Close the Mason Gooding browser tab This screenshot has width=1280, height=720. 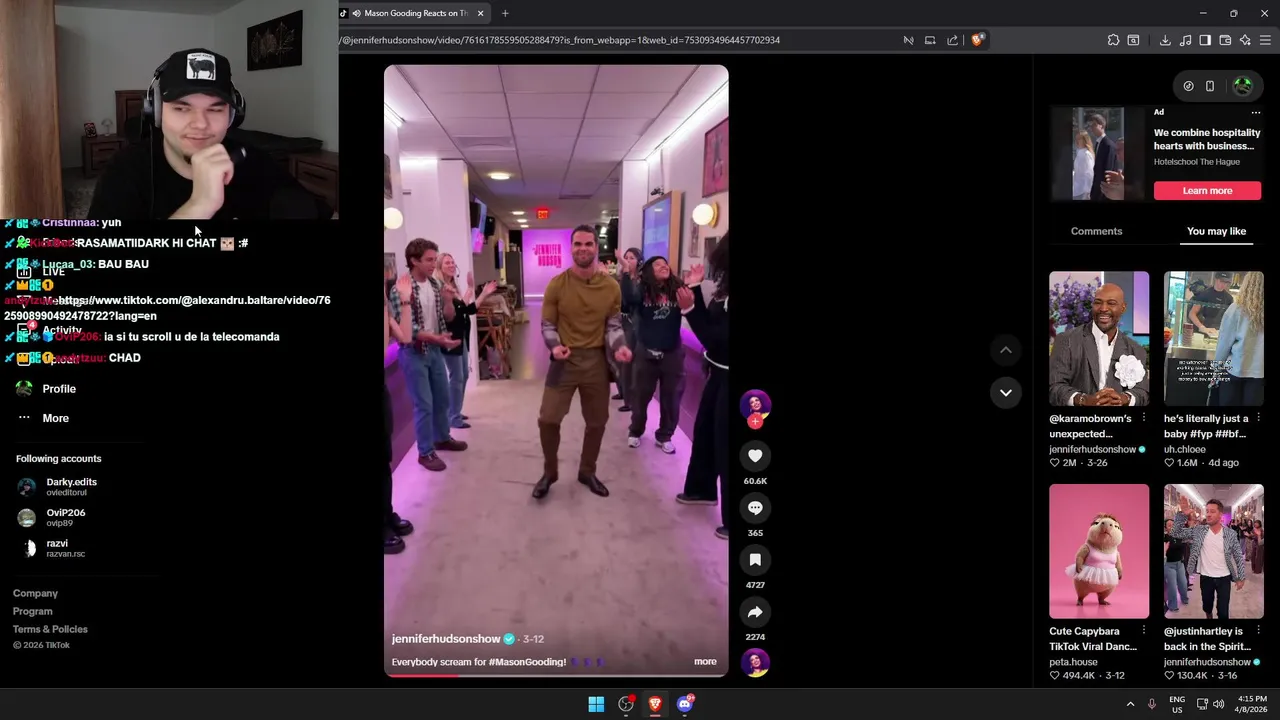coord(480,13)
